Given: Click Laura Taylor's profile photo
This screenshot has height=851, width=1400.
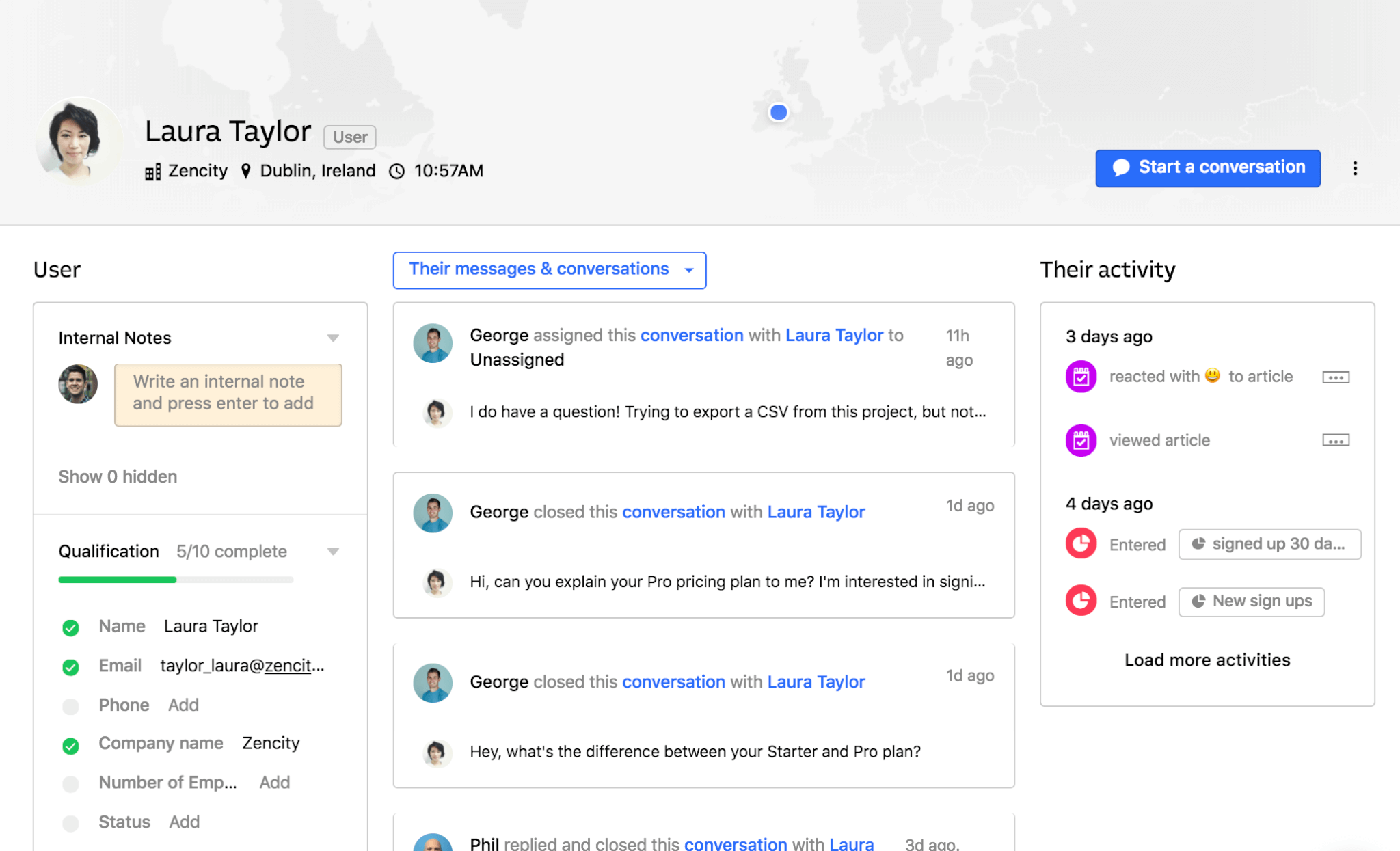Looking at the screenshot, I should tap(78, 140).
